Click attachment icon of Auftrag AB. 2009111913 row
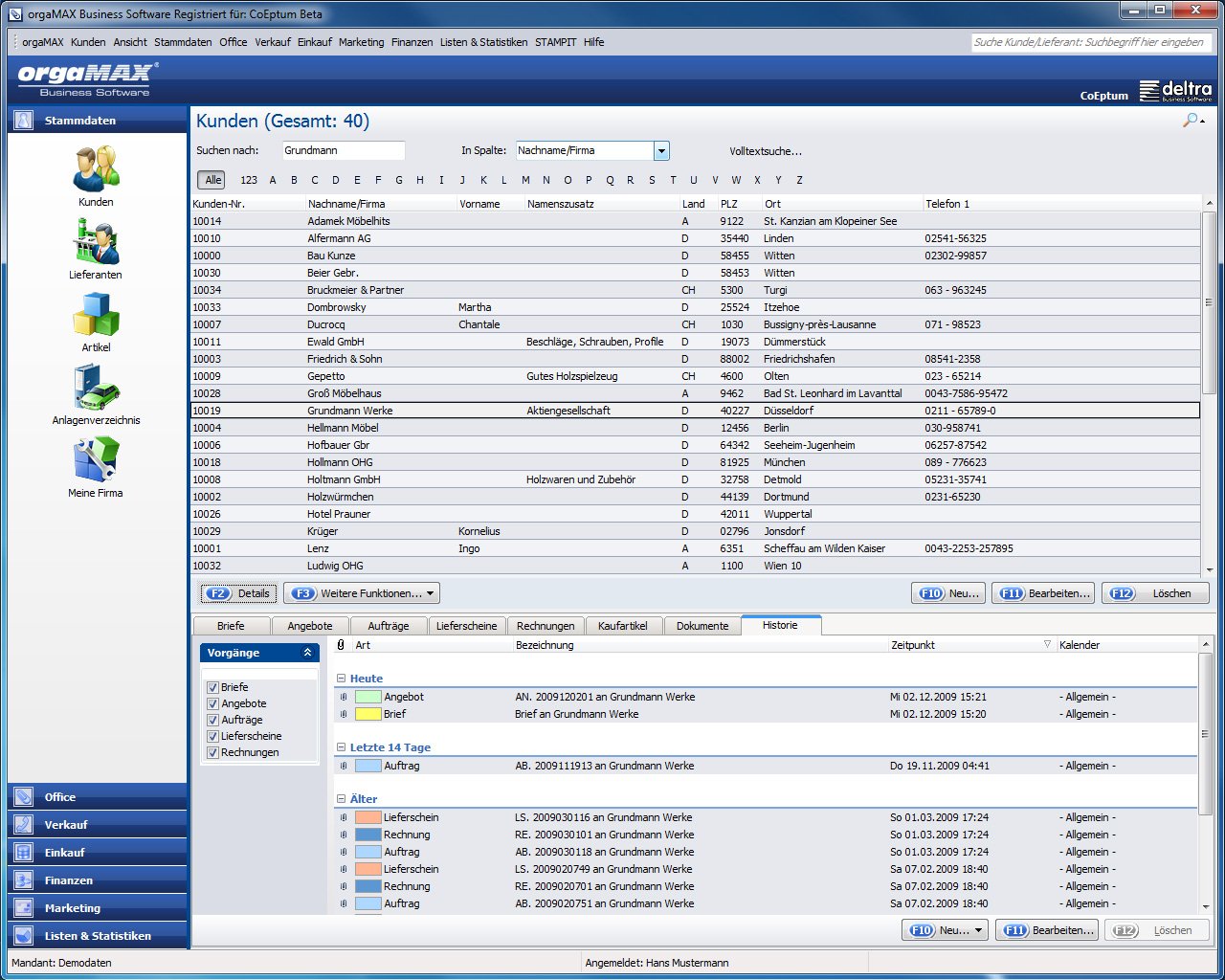This screenshot has height=980, width=1225. 344,766
